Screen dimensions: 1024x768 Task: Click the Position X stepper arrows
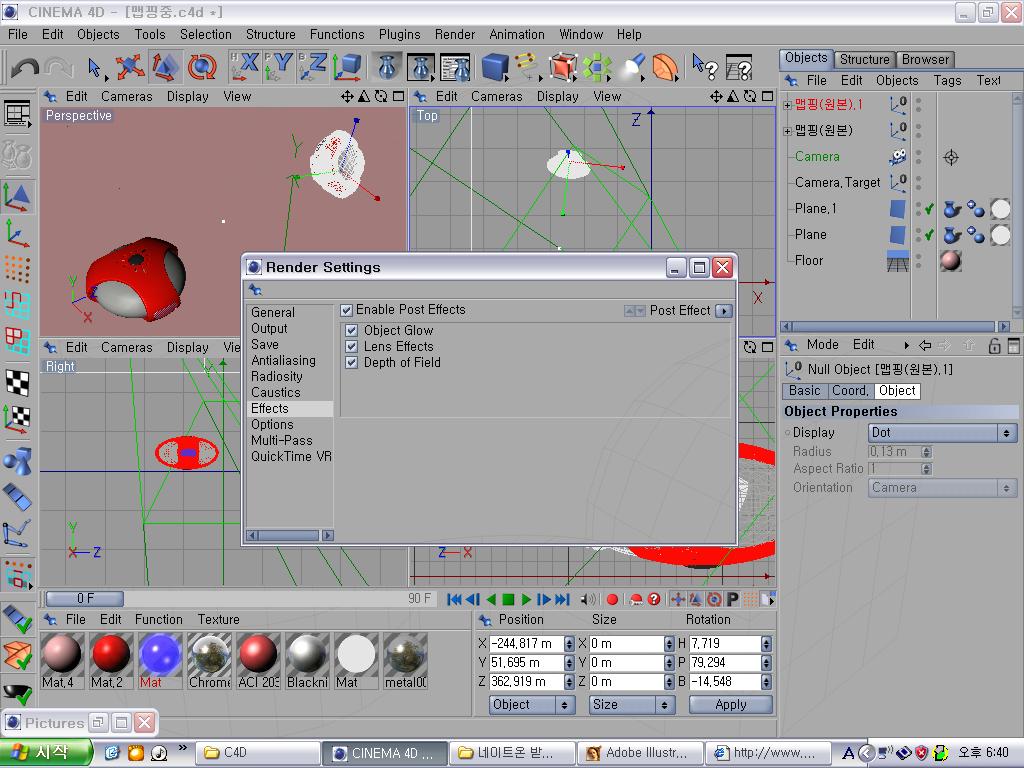pyautogui.click(x=569, y=644)
